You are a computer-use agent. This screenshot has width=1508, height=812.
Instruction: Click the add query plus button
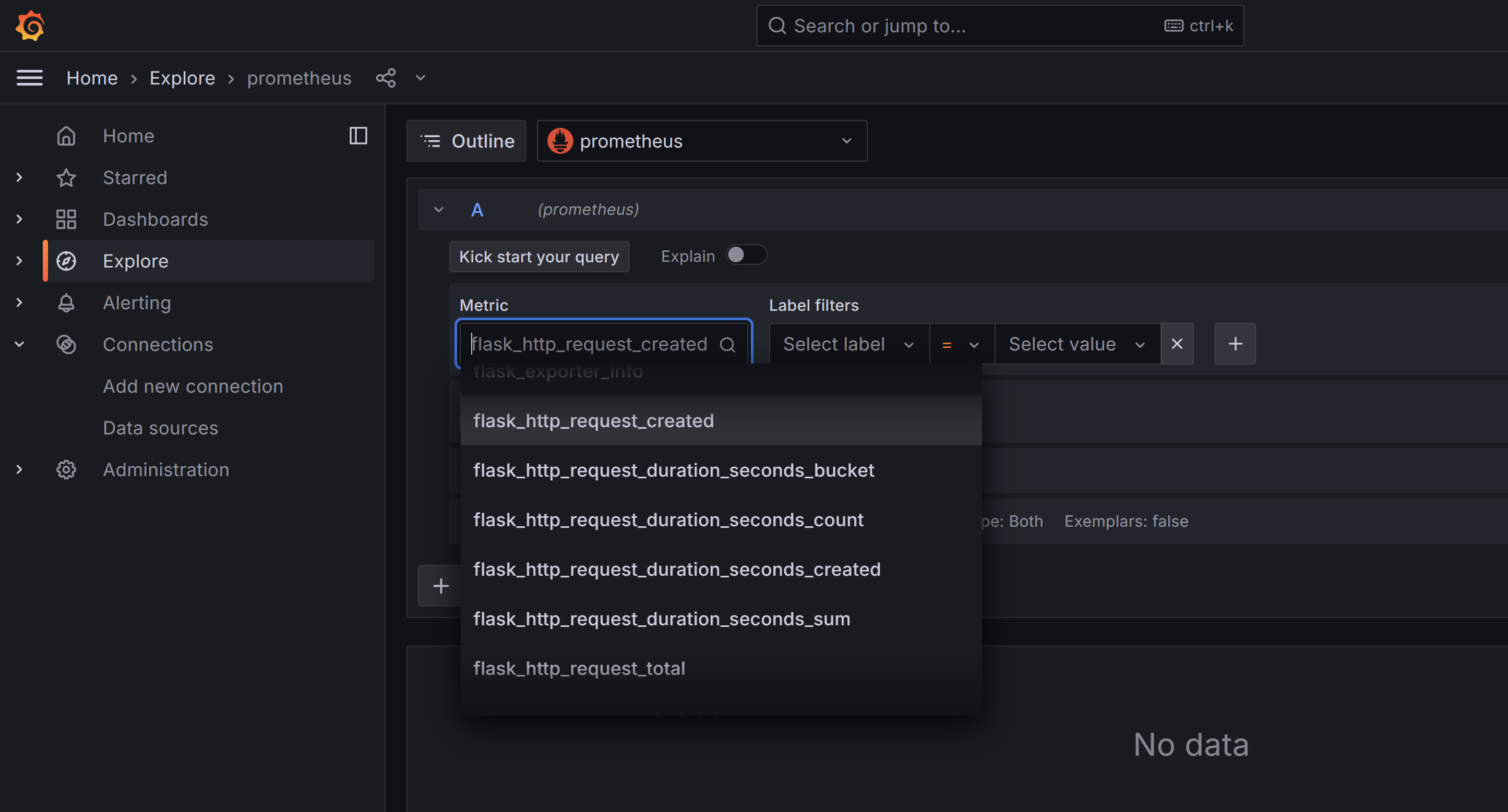click(440, 586)
